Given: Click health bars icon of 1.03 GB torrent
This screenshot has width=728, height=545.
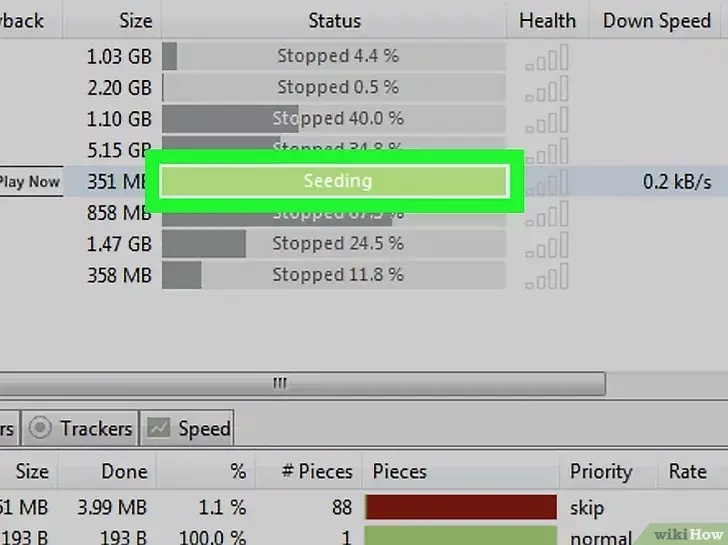Looking at the screenshot, I should click(546, 57).
